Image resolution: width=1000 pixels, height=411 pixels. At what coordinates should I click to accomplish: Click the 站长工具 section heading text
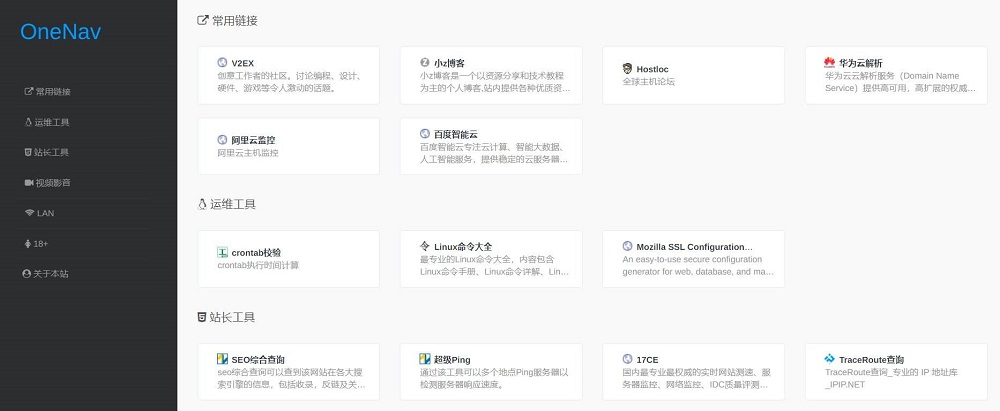(x=232, y=317)
